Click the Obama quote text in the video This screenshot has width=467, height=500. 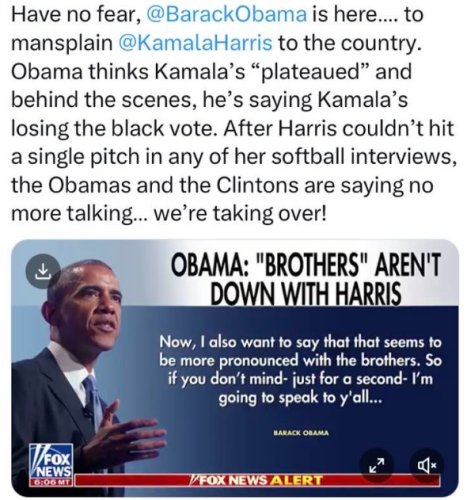coord(301,370)
